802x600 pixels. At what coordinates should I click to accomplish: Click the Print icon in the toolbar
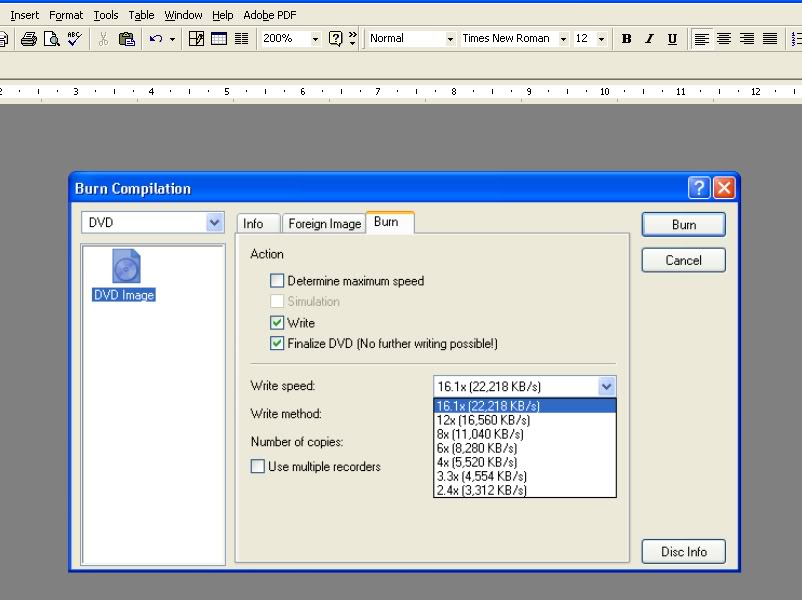click(x=29, y=39)
